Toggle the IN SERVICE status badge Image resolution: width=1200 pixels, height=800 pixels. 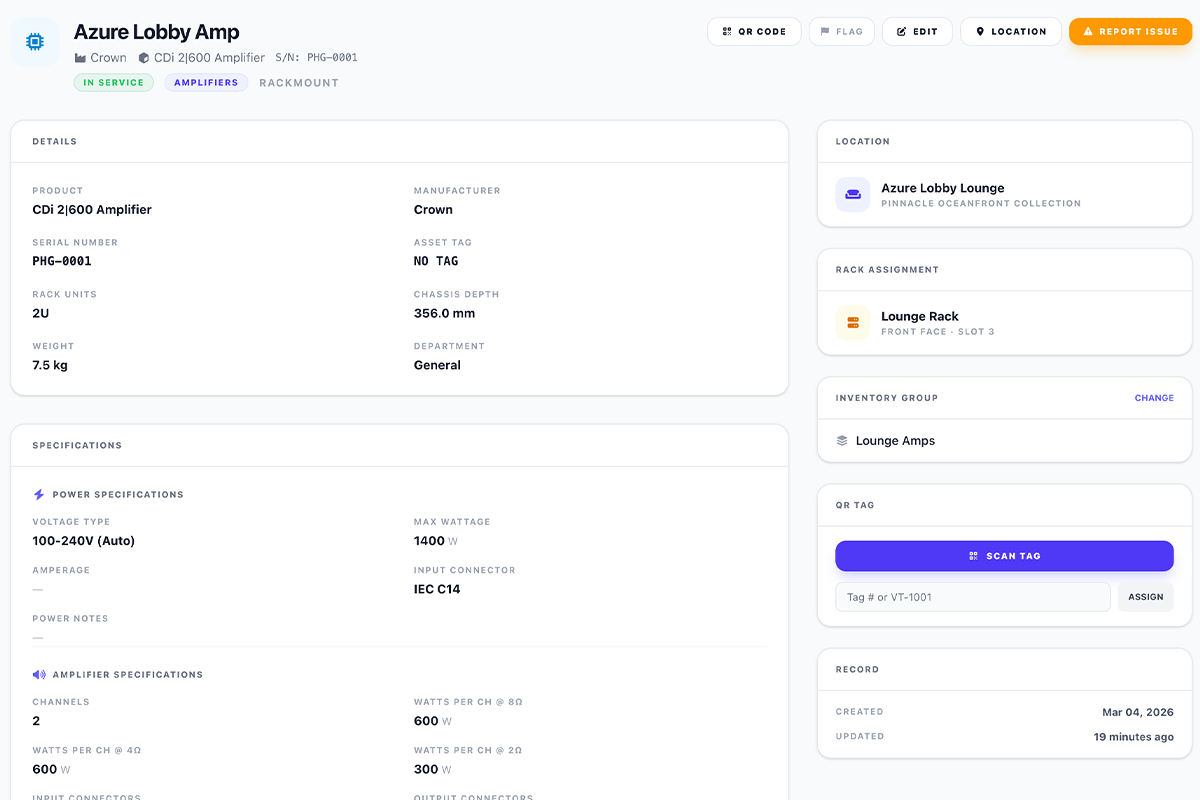[x=113, y=82]
